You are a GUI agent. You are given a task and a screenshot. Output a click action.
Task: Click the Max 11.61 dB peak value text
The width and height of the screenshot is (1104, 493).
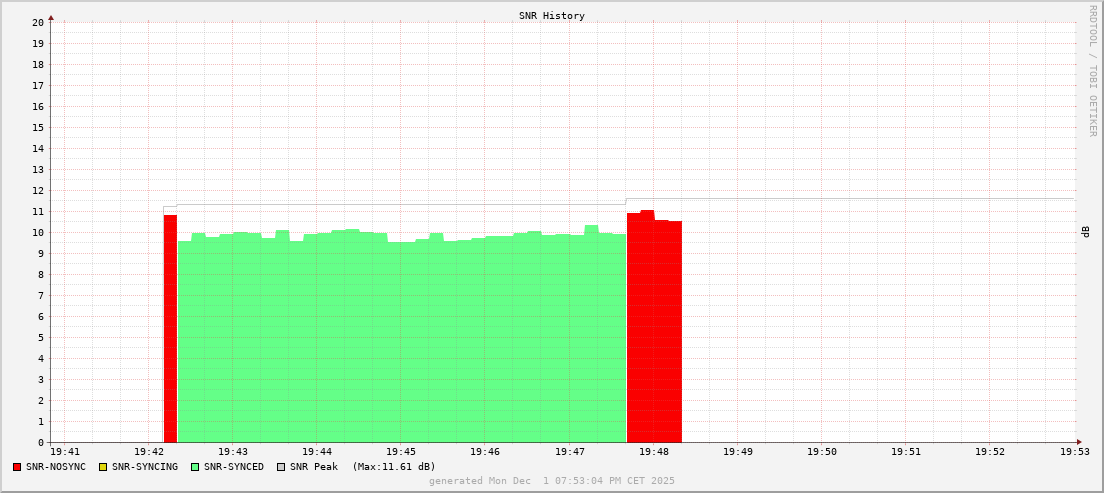point(394,467)
